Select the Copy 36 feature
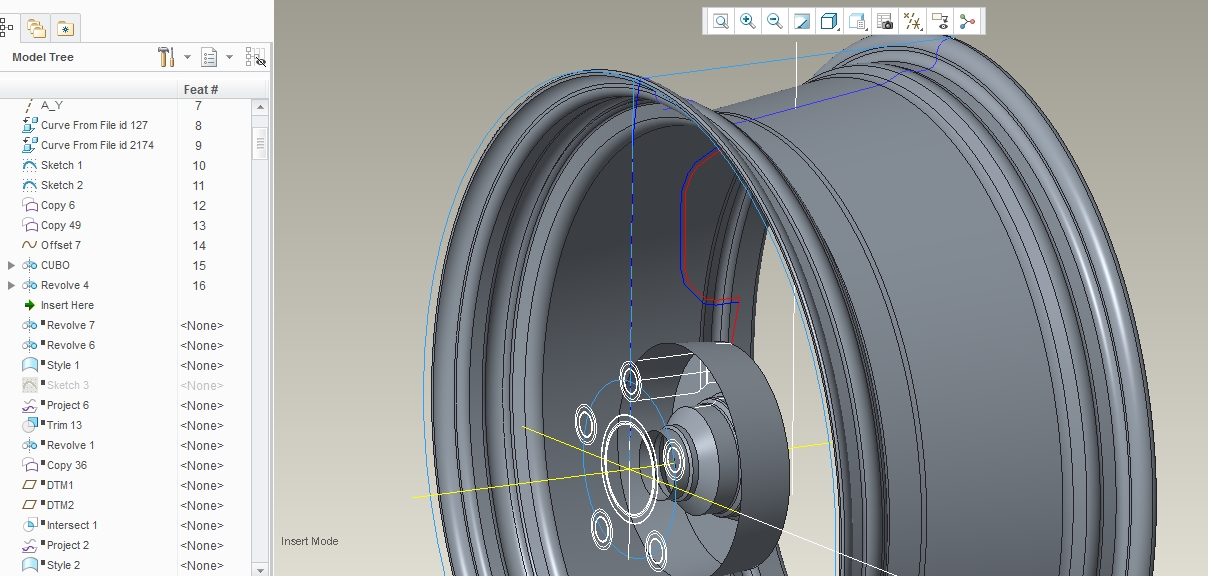1208x576 pixels. 66,465
